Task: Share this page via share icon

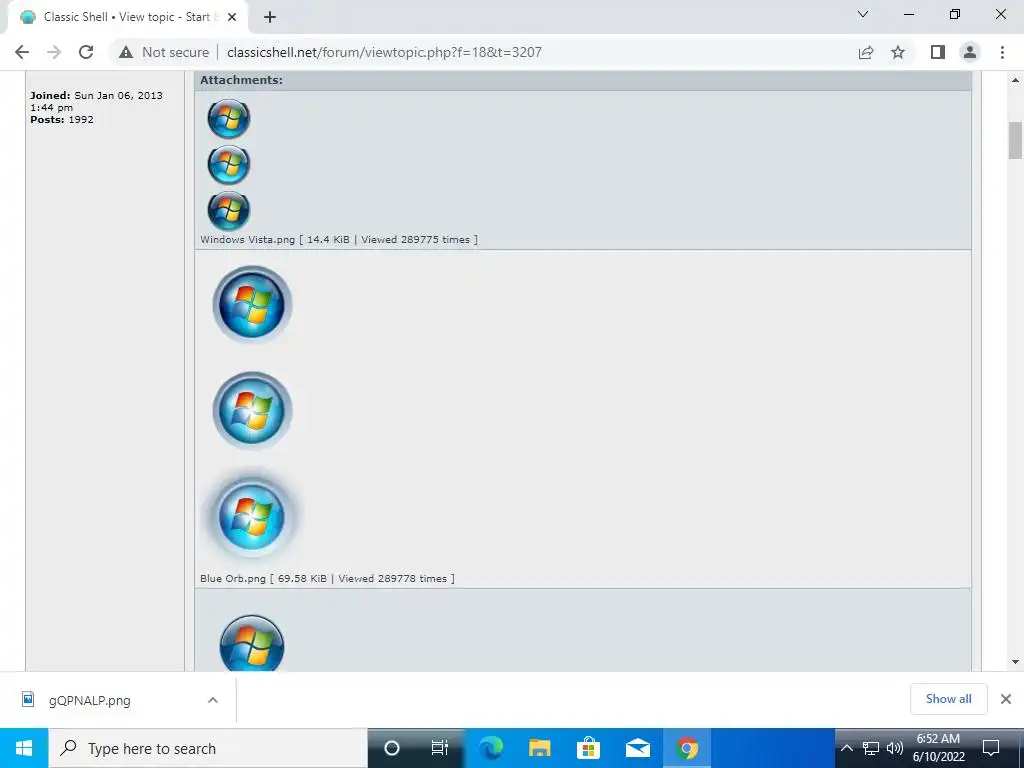Action: click(866, 52)
